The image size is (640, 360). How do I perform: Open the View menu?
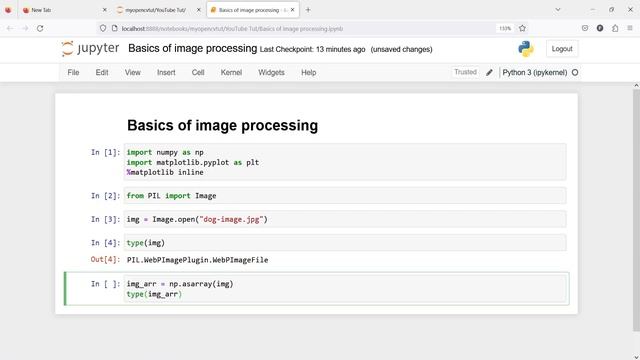coord(133,73)
